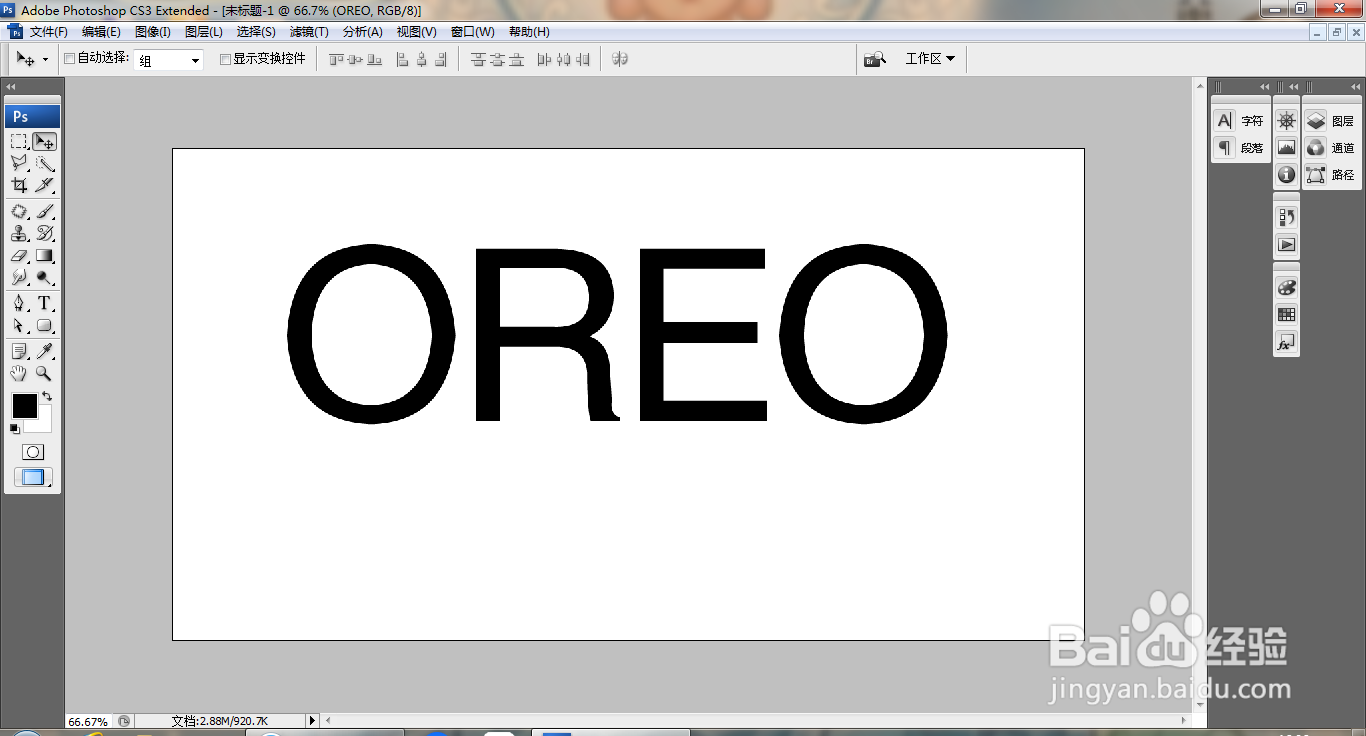Enable the 自动选择 checkbox
The width and height of the screenshot is (1366, 736).
(x=70, y=59)
